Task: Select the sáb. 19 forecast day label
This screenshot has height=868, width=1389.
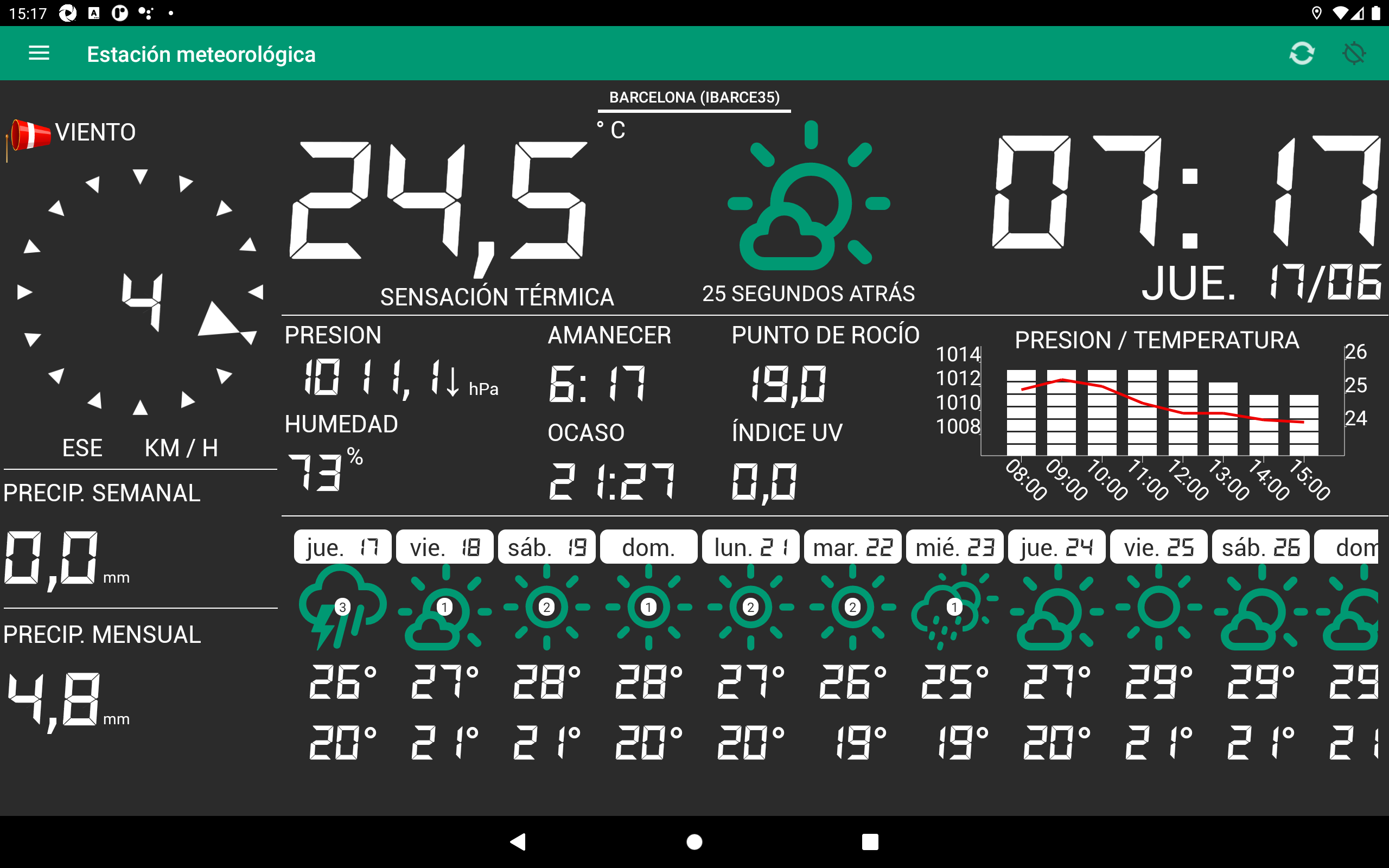Action: coord(546,547)
